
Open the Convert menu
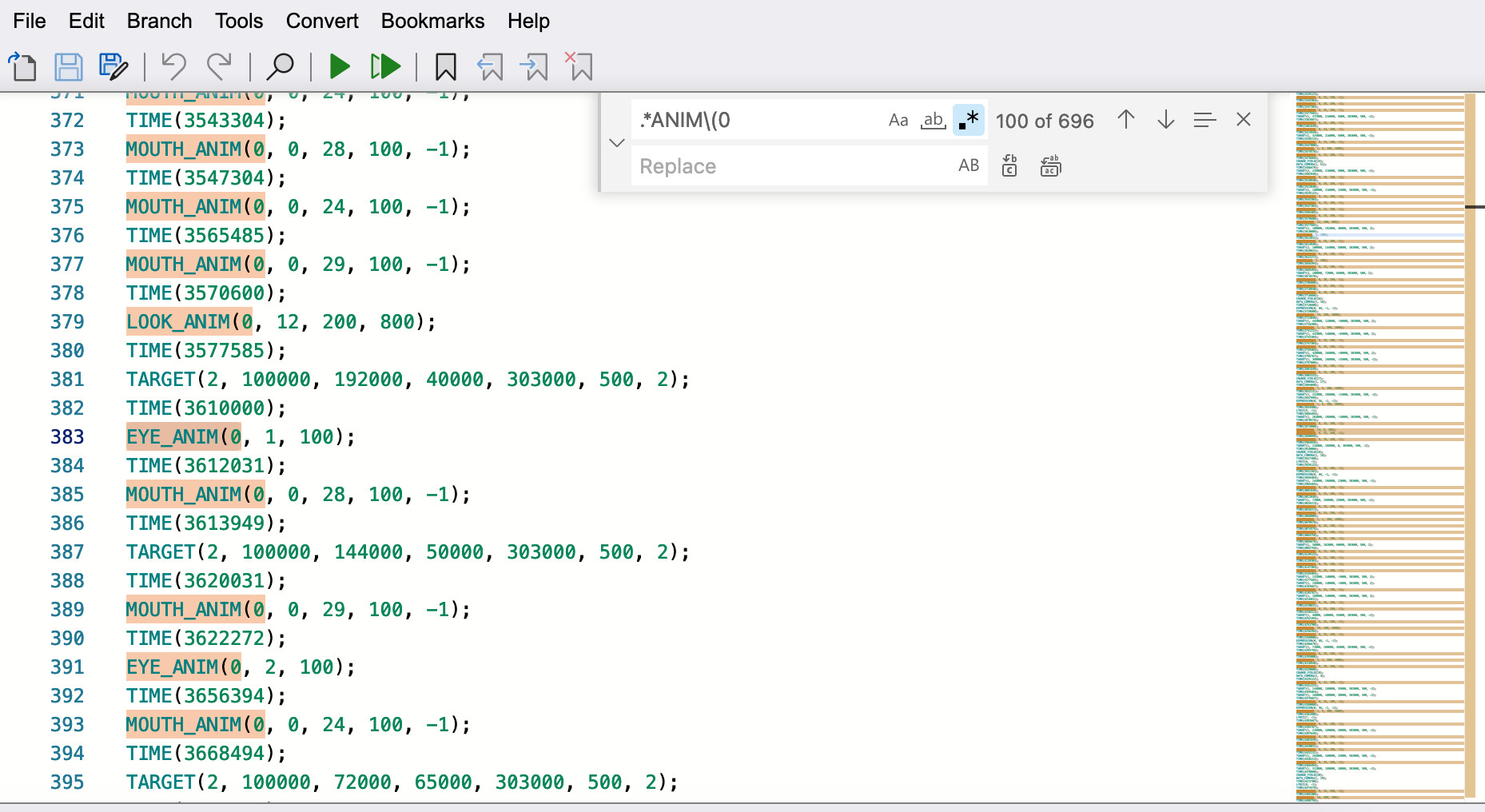(x=321, y=21)
